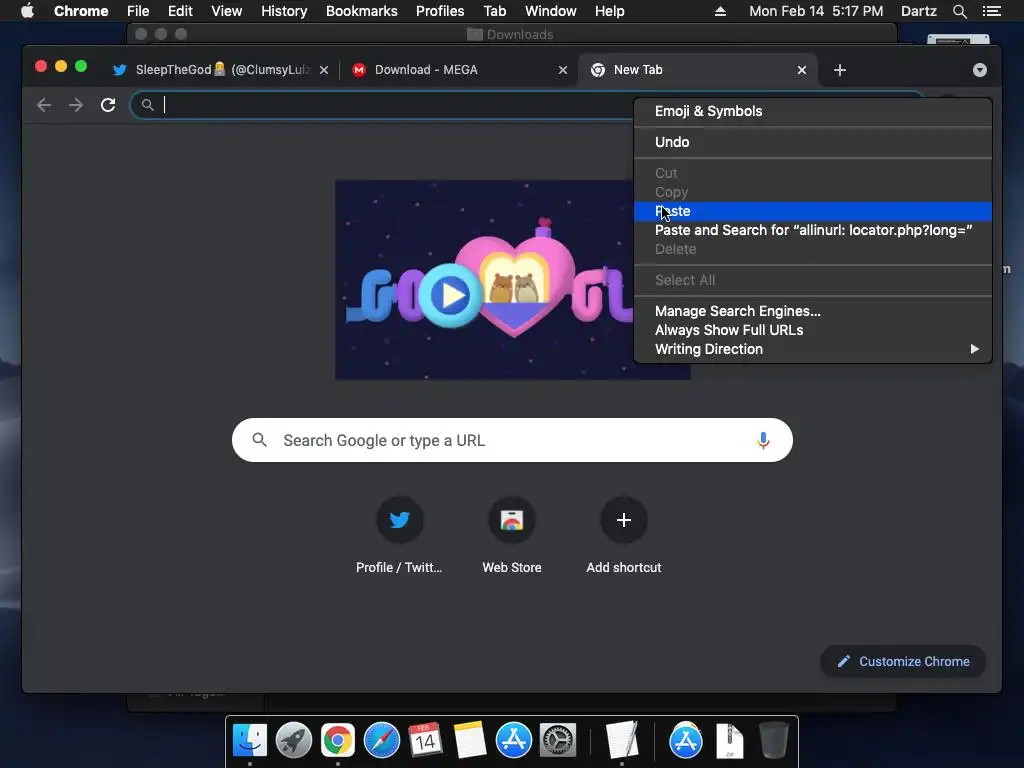
Task: Switch to the SleepTheGod Twitter tab
Action: (x=221, y=70)
